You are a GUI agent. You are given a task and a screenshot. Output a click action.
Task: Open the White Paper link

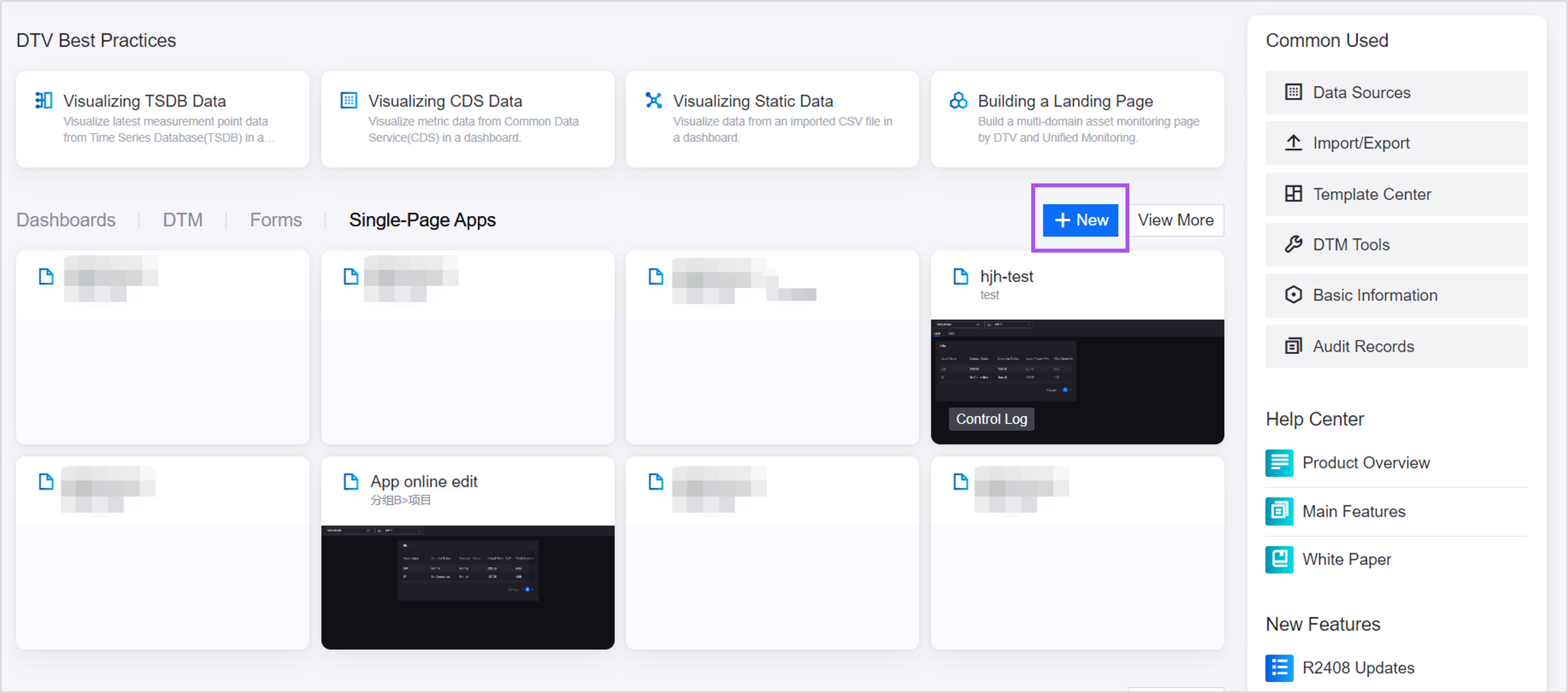click(x=1346, y=559)
